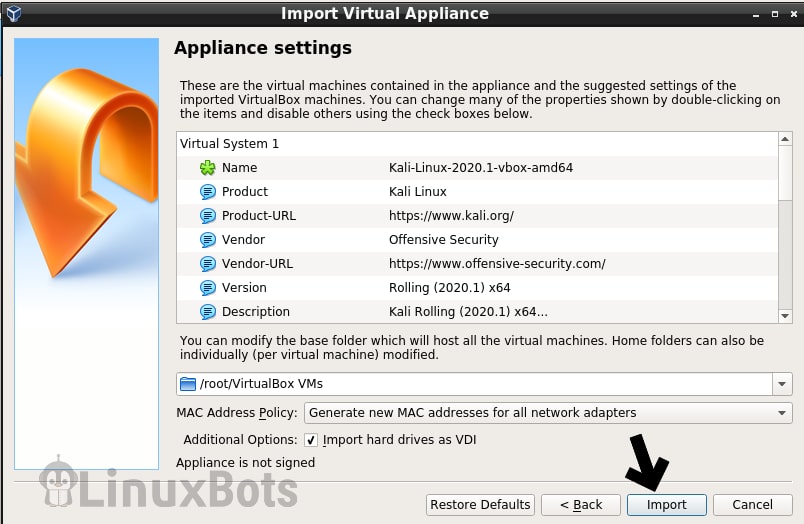Click Restore Defaults button
Screen dimensions: 804x524
tap(480, 505)
